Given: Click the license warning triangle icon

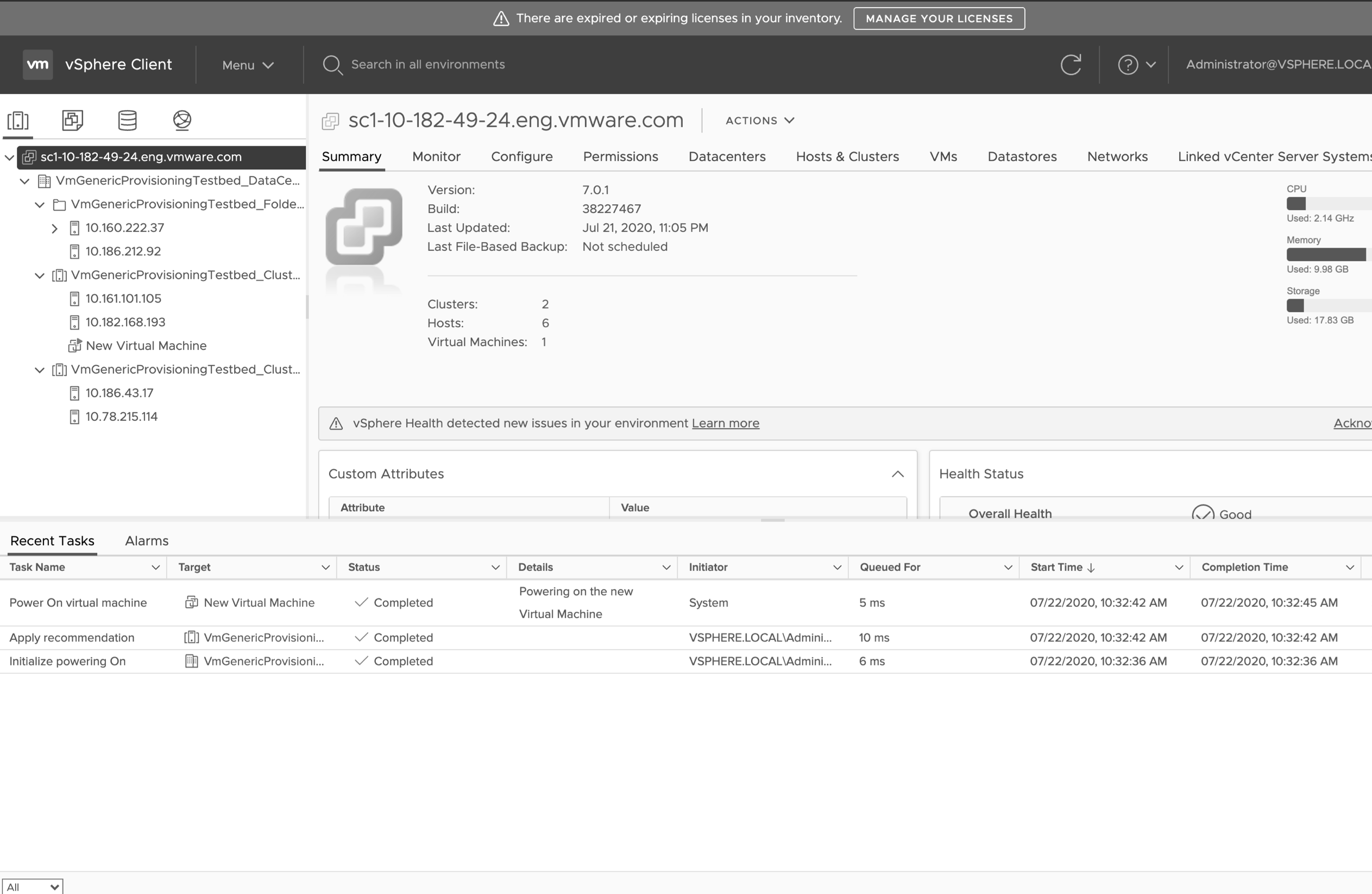Looking at the screenshot, I should point(501,18).
